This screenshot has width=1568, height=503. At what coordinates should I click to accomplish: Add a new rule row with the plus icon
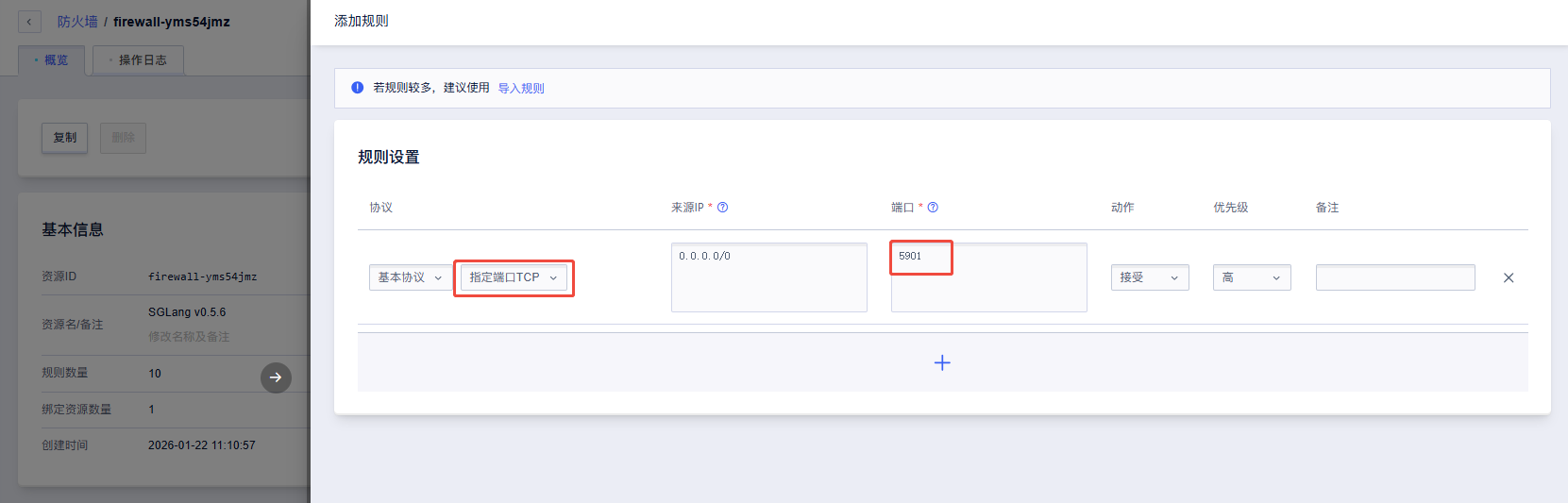coord(941,363)
